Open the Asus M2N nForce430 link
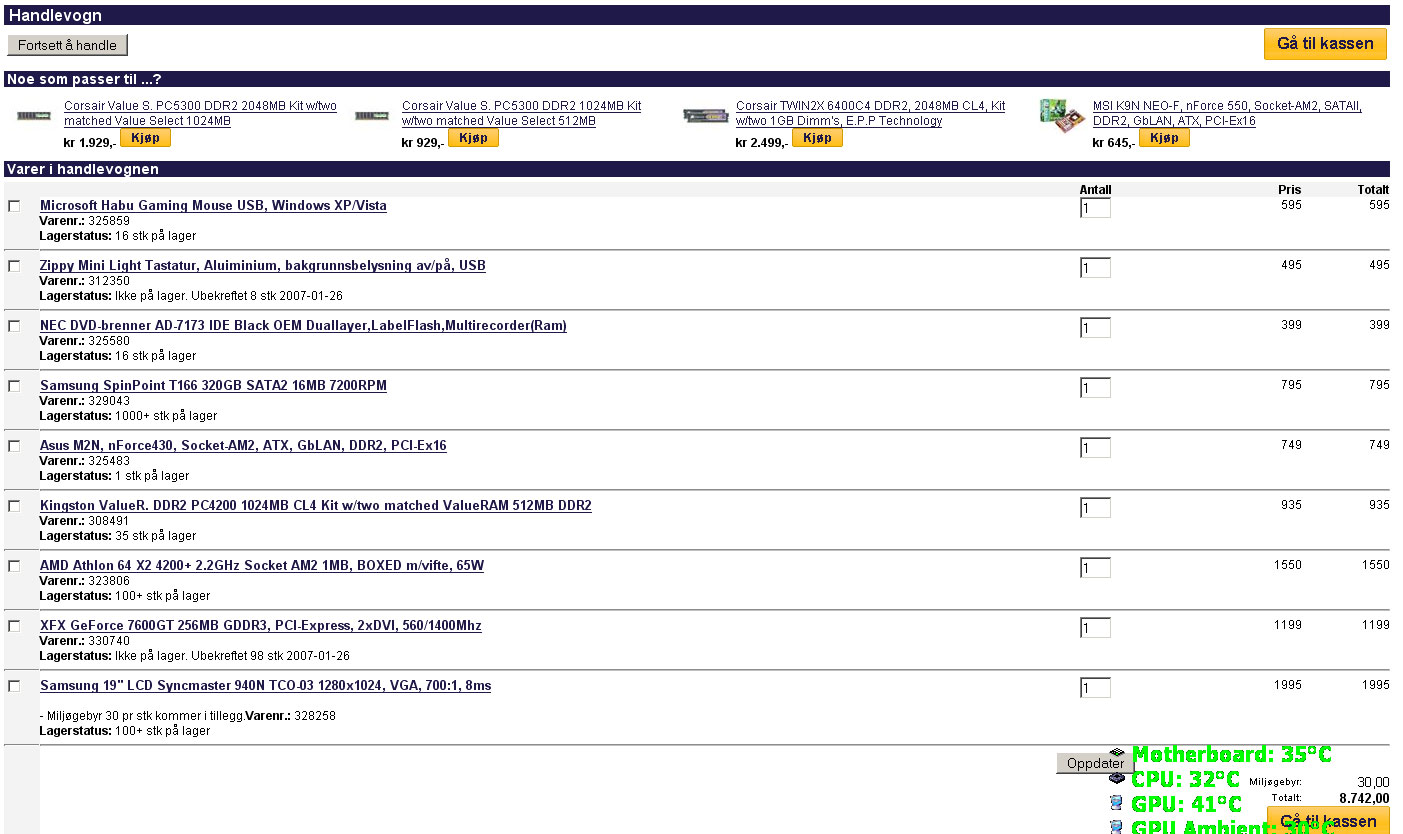Viewport: 1403px width, 834px height. coord(243,446)
